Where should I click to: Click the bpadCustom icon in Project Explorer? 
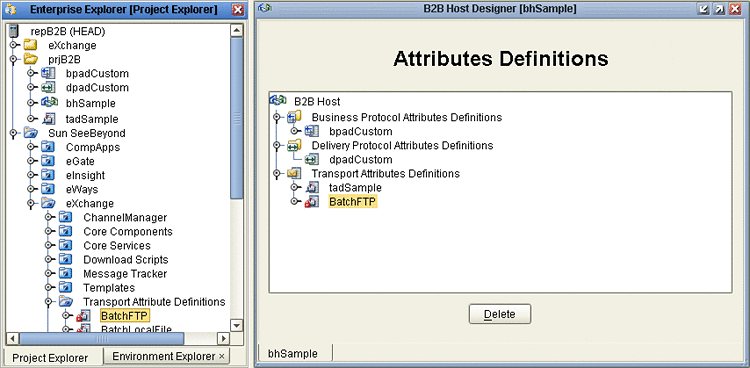(x=48, y=73)
